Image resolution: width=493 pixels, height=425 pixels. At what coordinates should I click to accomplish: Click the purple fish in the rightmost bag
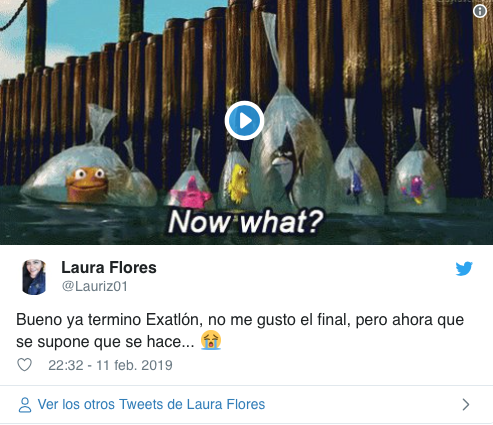[x=415, y=190]
